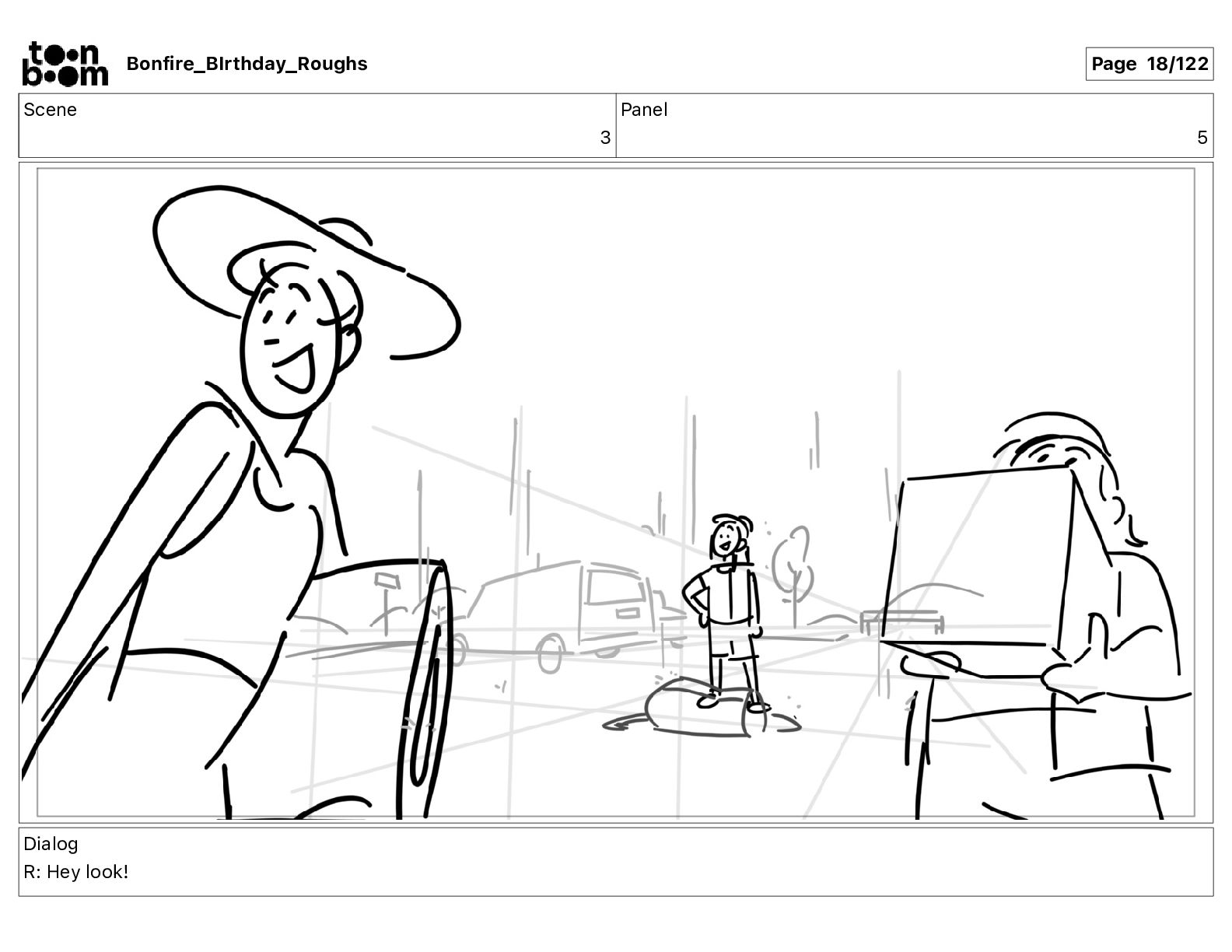Click the storyboard panel drawing

[616, 492]
